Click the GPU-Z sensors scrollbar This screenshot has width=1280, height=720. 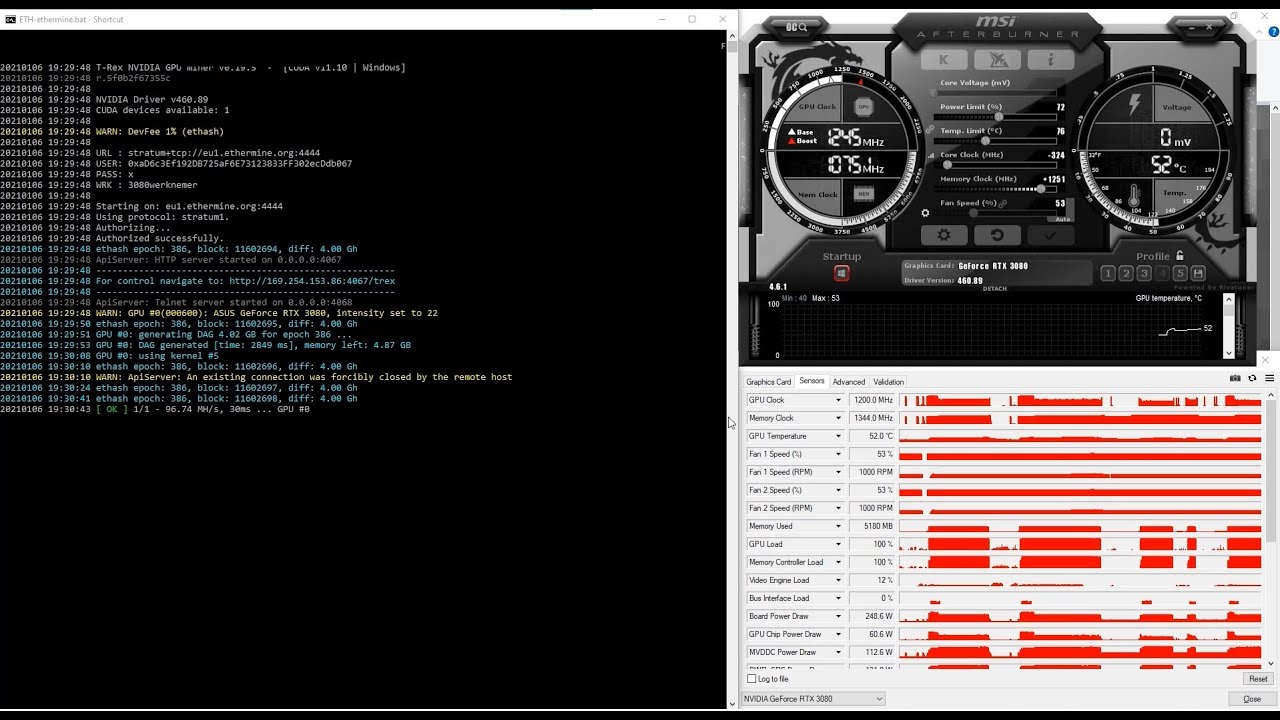coord(1271,530)
